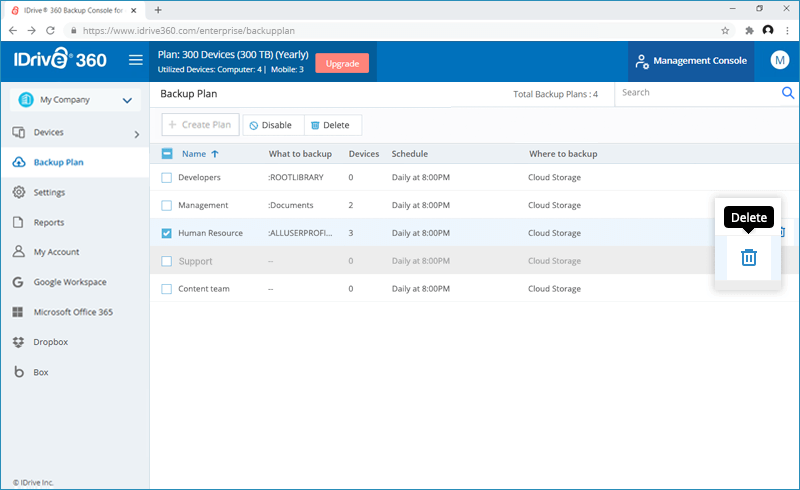This screenshot has height=490, width=800.
Task: Open Microsoft Office 365 in sidebar
Action: point(73,312)
